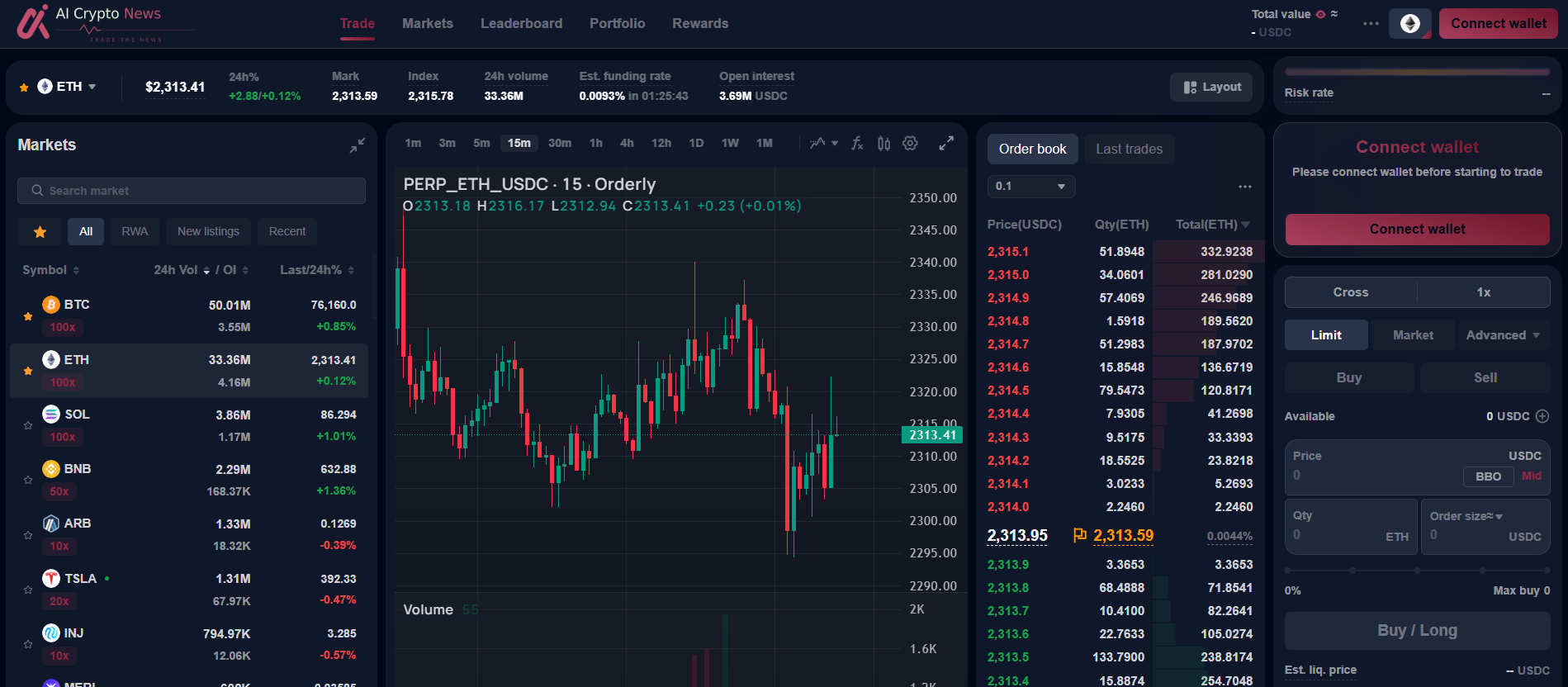Image resolution: width=1568 pixels, height=687 pixels.
Task: Click the order quantity percentage slider
Action: pyautogui.click(x=1417, y=571)
